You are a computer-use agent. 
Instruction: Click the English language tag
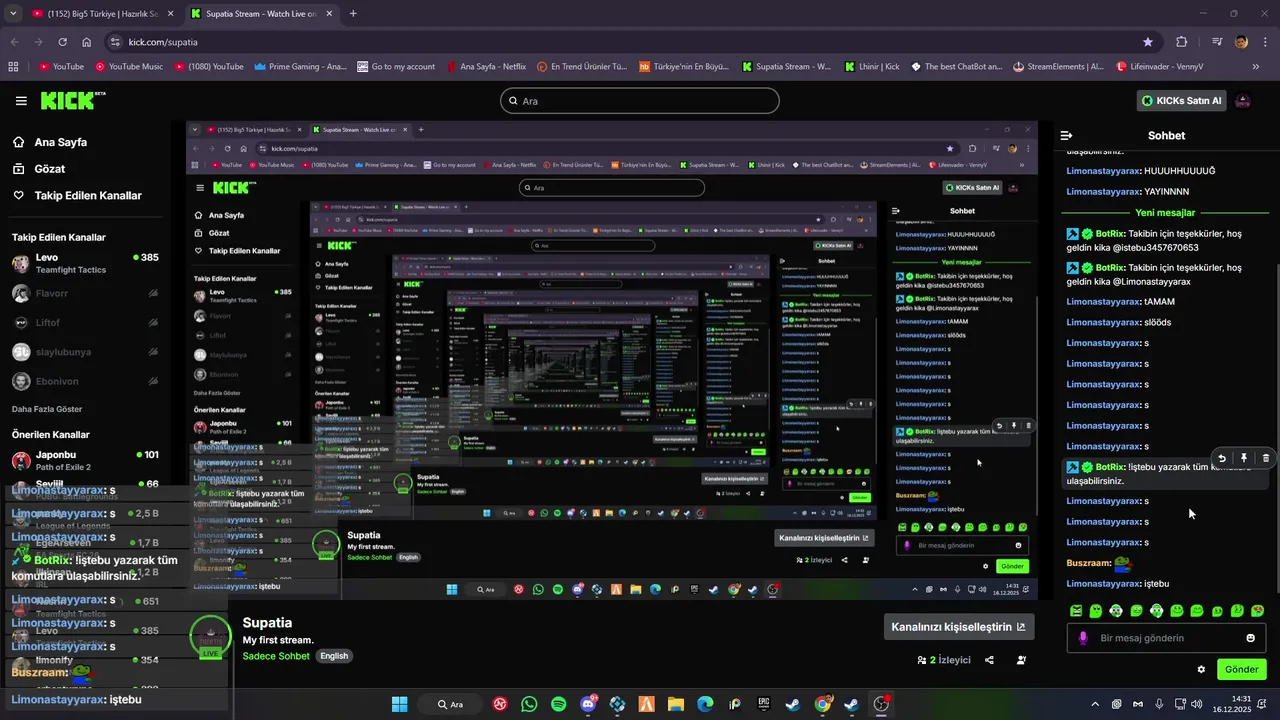(334, 656)
